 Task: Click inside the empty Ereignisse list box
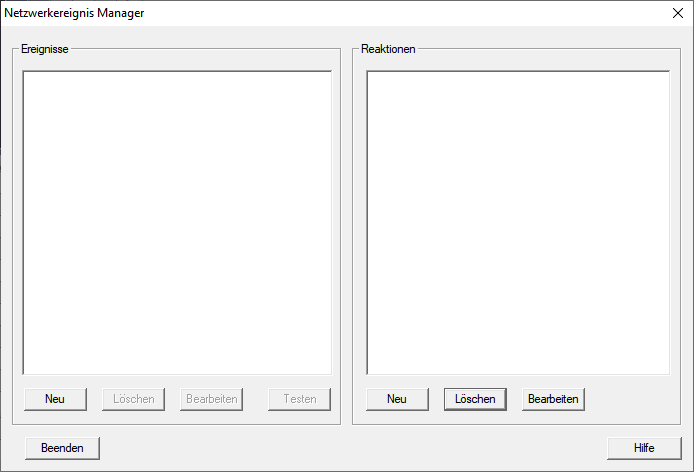tap(177, 222)
